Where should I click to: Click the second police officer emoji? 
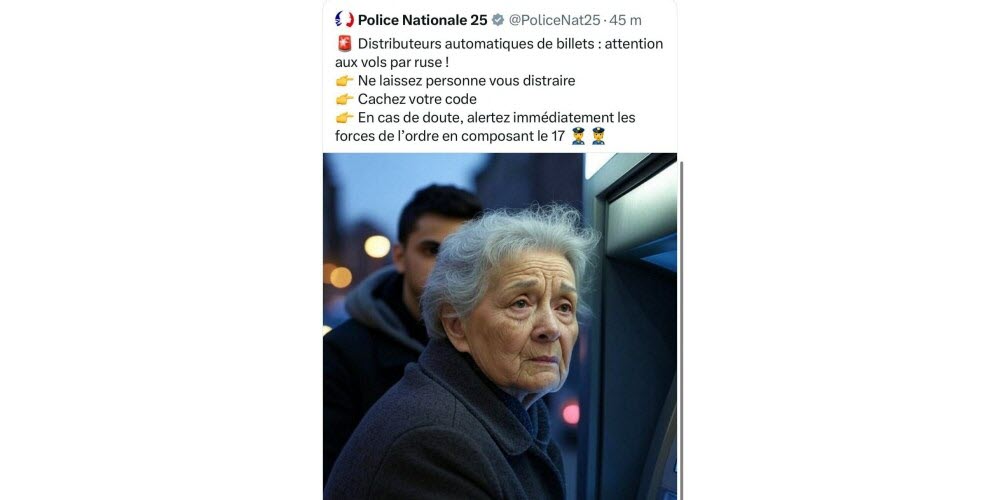click(598, 136)
